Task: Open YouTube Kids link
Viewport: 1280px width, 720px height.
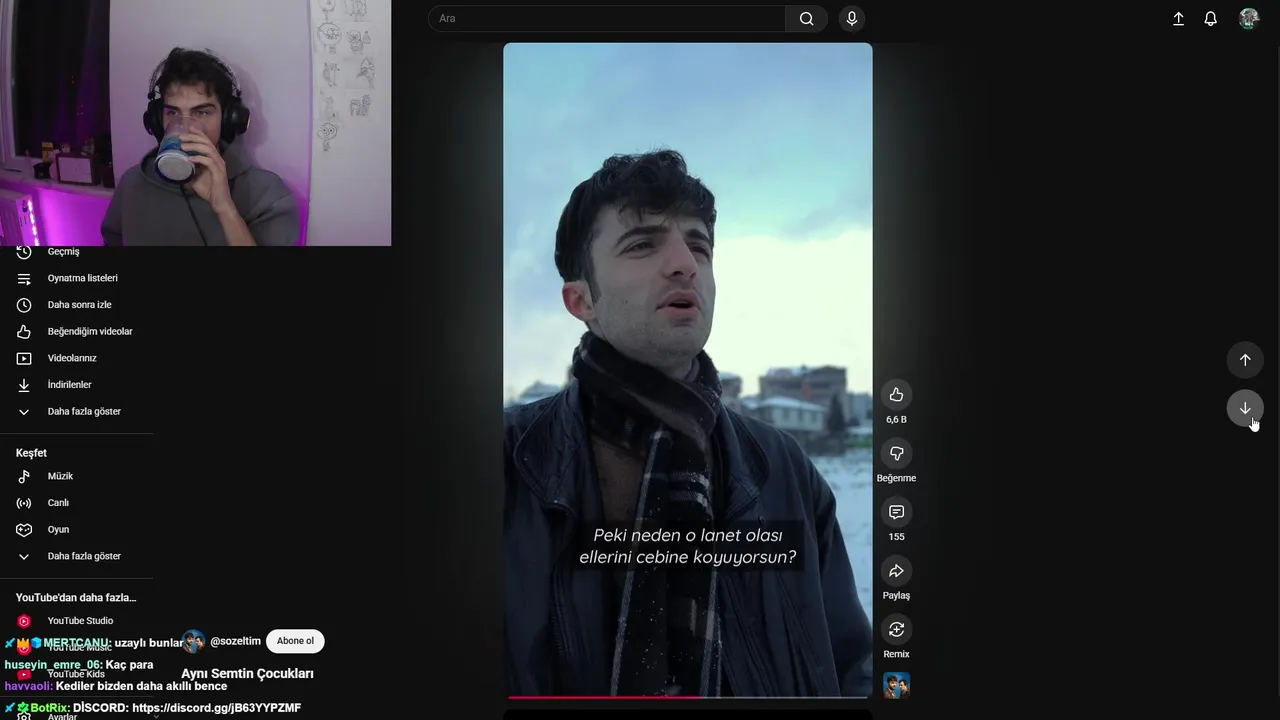Action: click(76, 674)
